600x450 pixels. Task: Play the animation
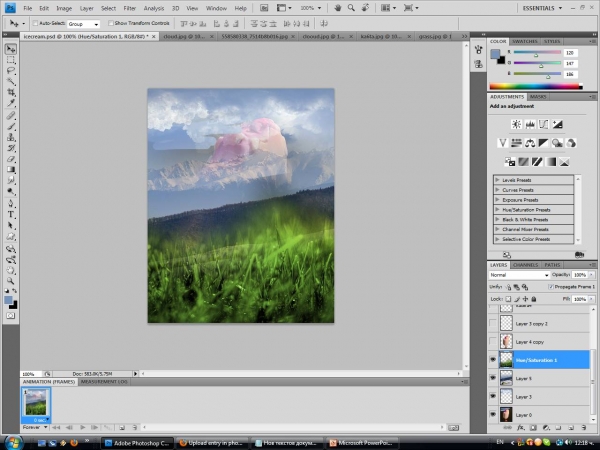[x=82, y=427]
